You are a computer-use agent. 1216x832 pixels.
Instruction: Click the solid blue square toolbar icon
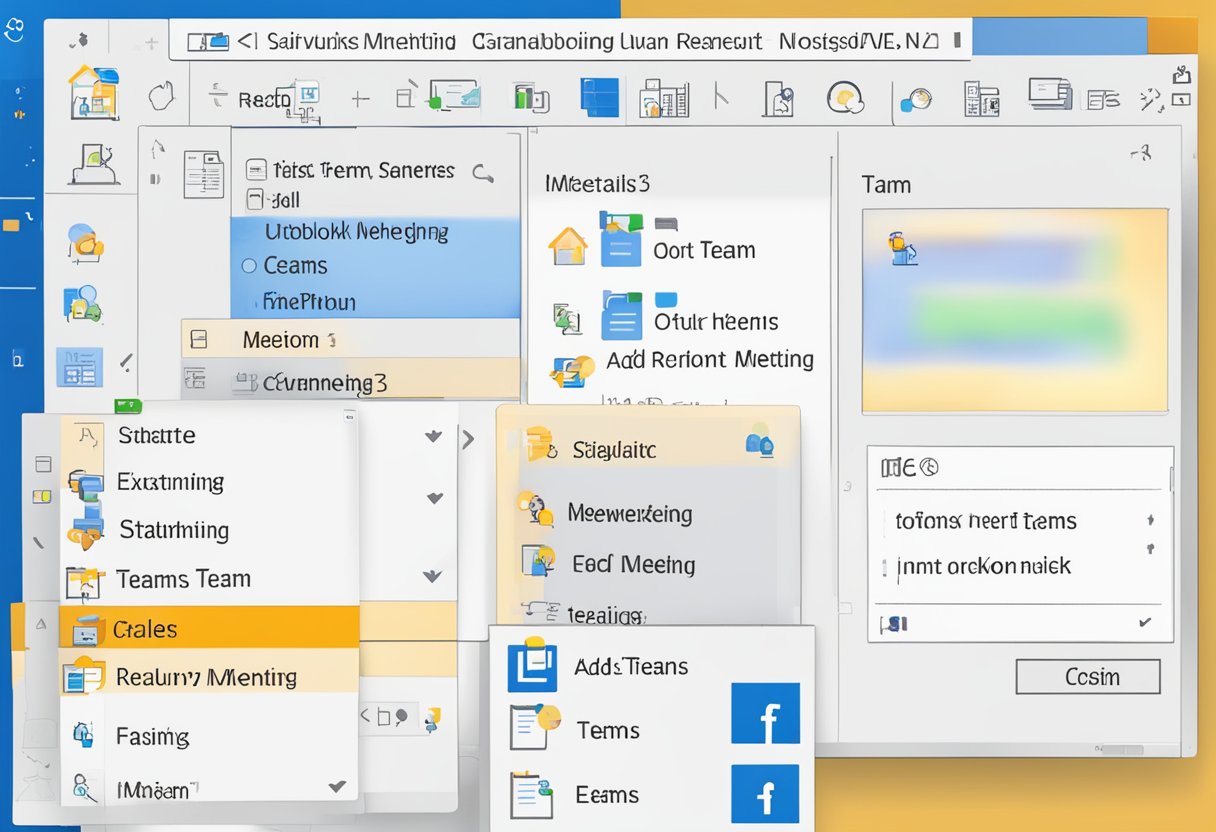(600, 98)
